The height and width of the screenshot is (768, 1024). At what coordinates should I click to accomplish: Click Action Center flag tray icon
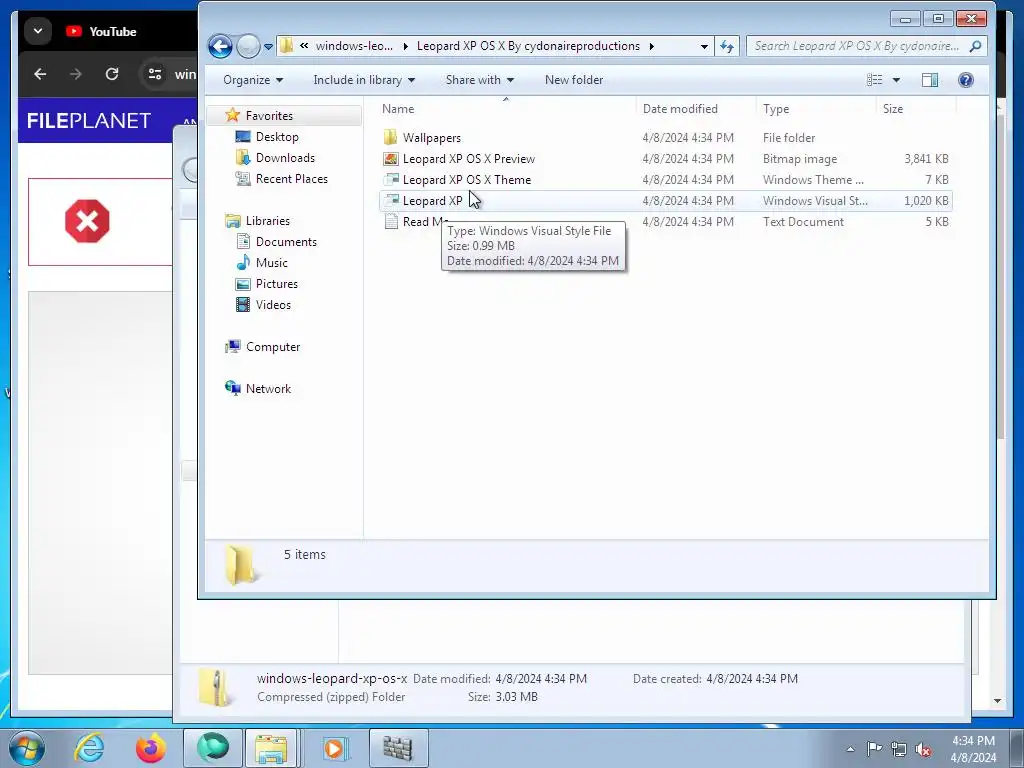pos(874,749)
